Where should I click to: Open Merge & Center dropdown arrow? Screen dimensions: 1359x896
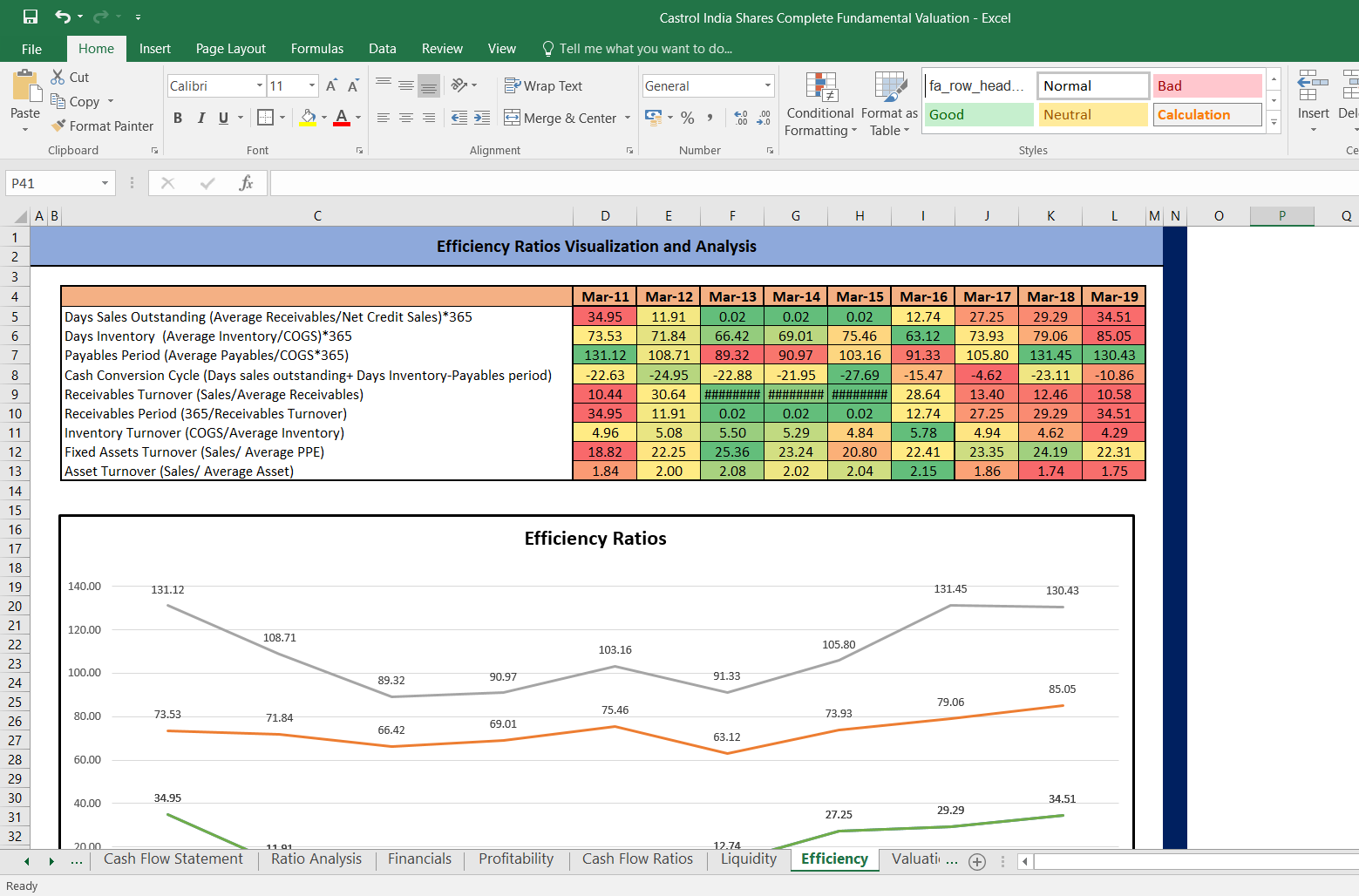pyautogui.click(x=628, y=118)
